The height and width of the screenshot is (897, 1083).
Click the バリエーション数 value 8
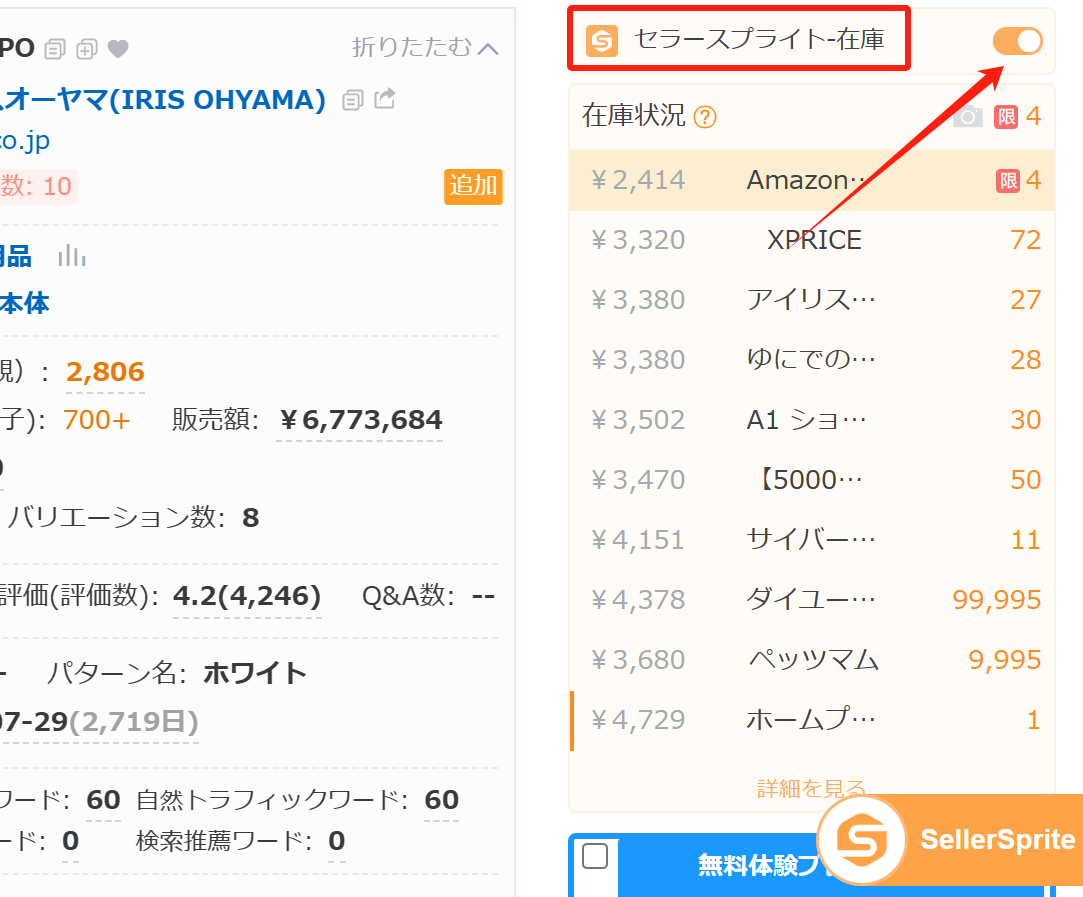pos(251,518)
